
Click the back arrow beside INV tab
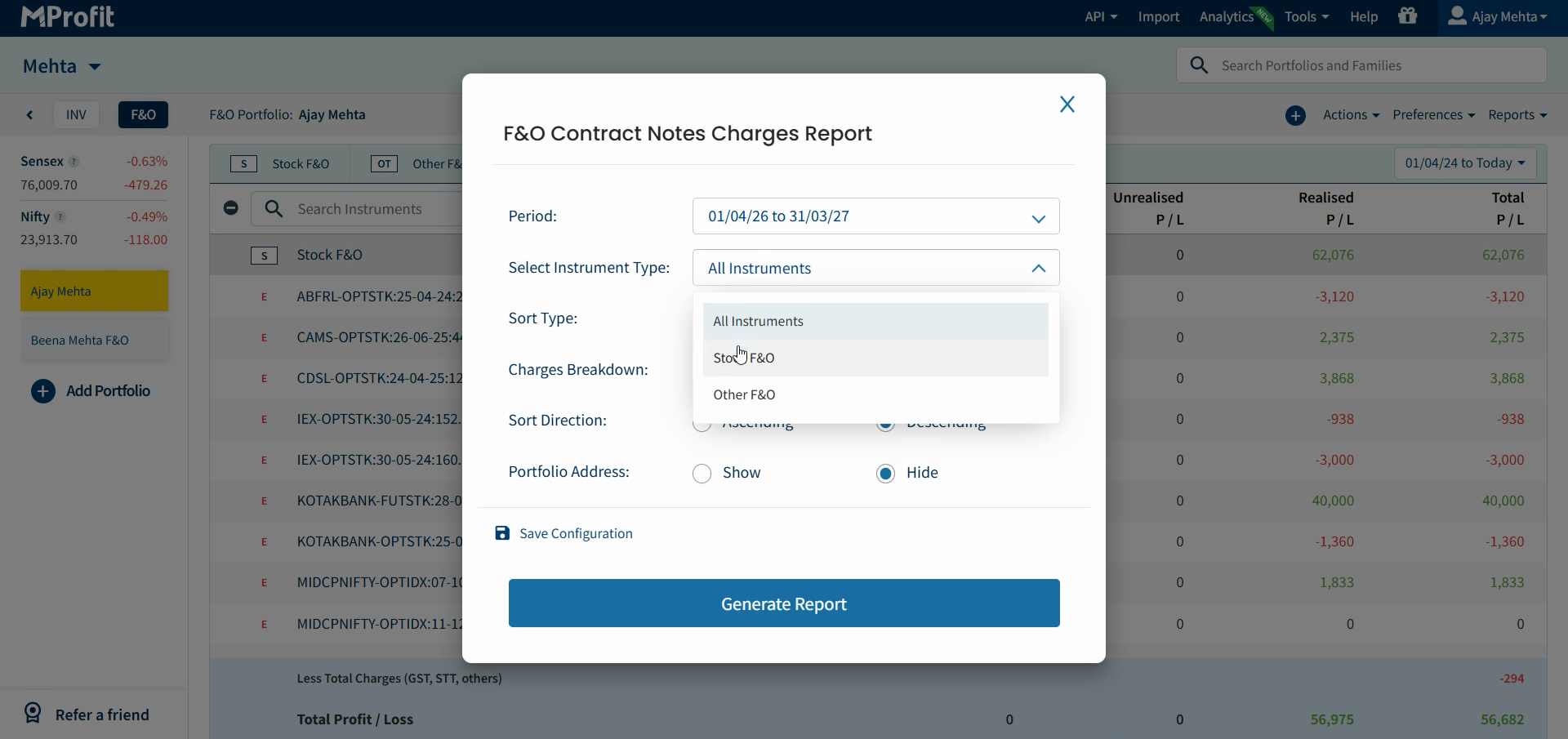tap(29, 115)
